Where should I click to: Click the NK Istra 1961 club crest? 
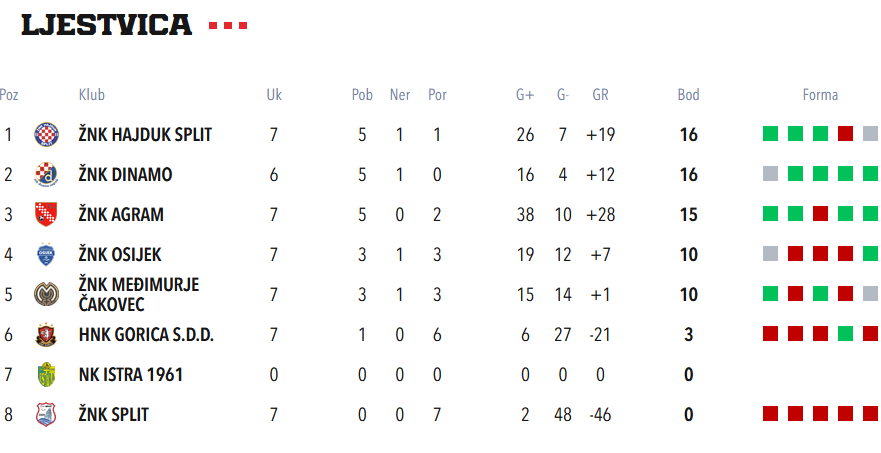46,375
